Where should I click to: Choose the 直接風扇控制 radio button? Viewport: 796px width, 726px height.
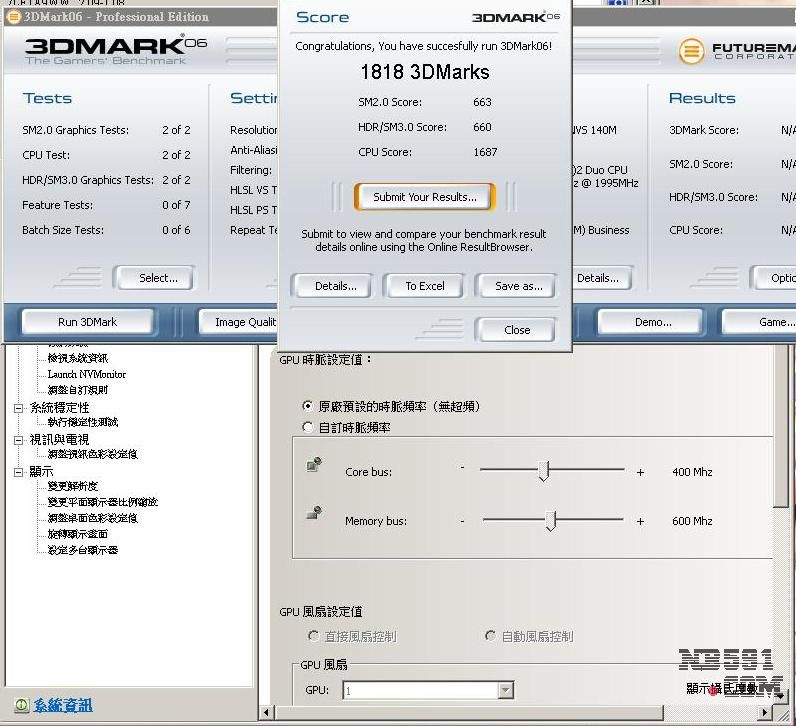click(x=314, y=636)
